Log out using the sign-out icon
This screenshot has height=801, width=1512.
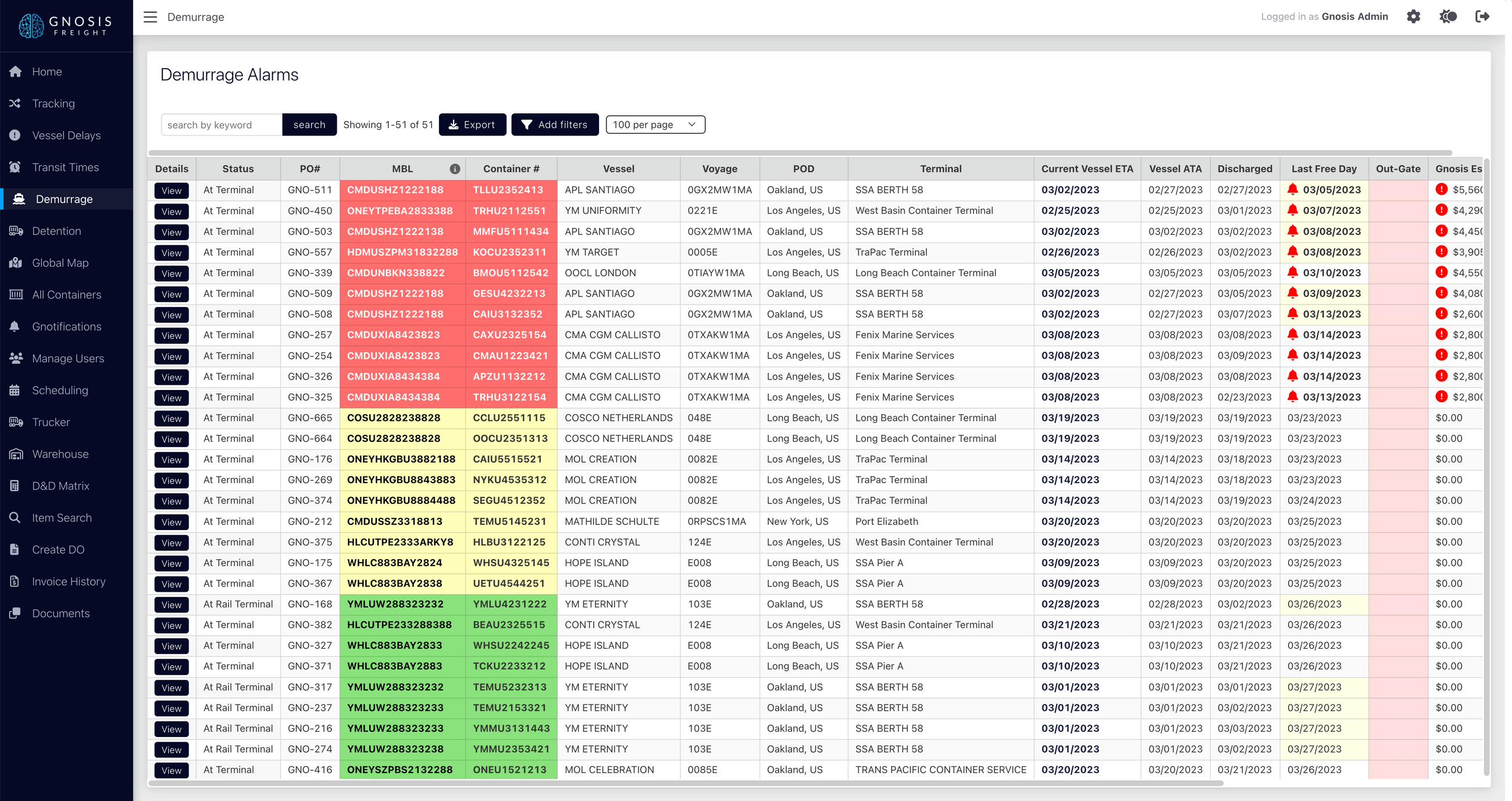pos(1483,16)
